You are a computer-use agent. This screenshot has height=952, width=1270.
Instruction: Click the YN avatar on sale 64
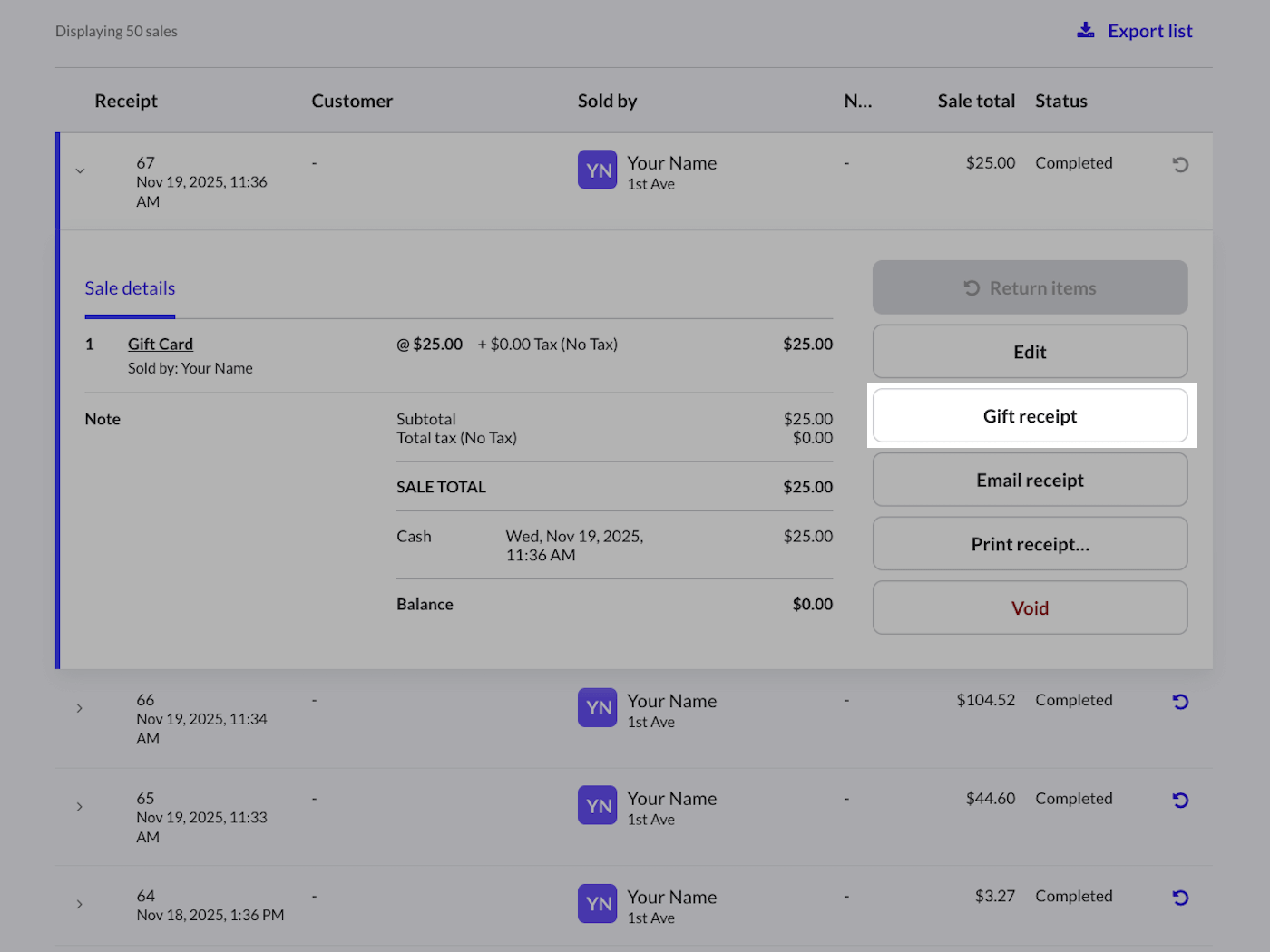597,904
